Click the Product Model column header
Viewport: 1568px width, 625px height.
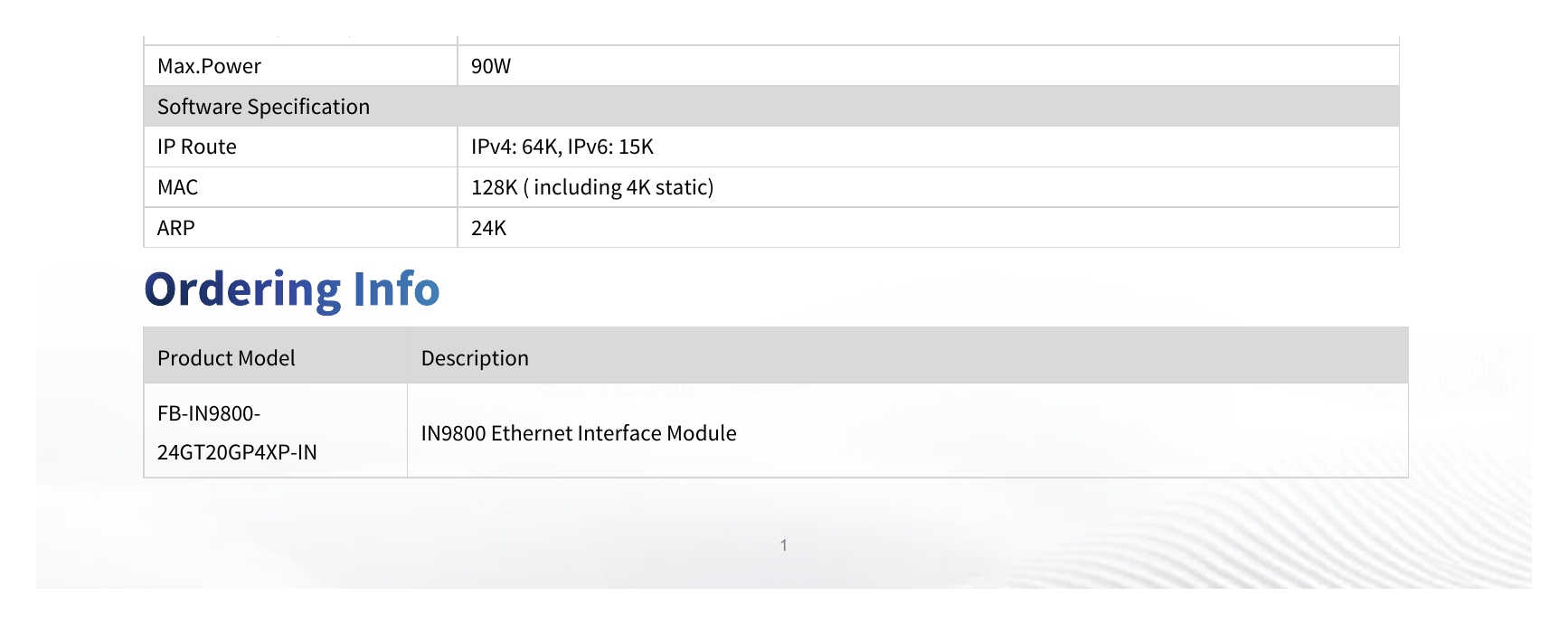click(226, 358)
